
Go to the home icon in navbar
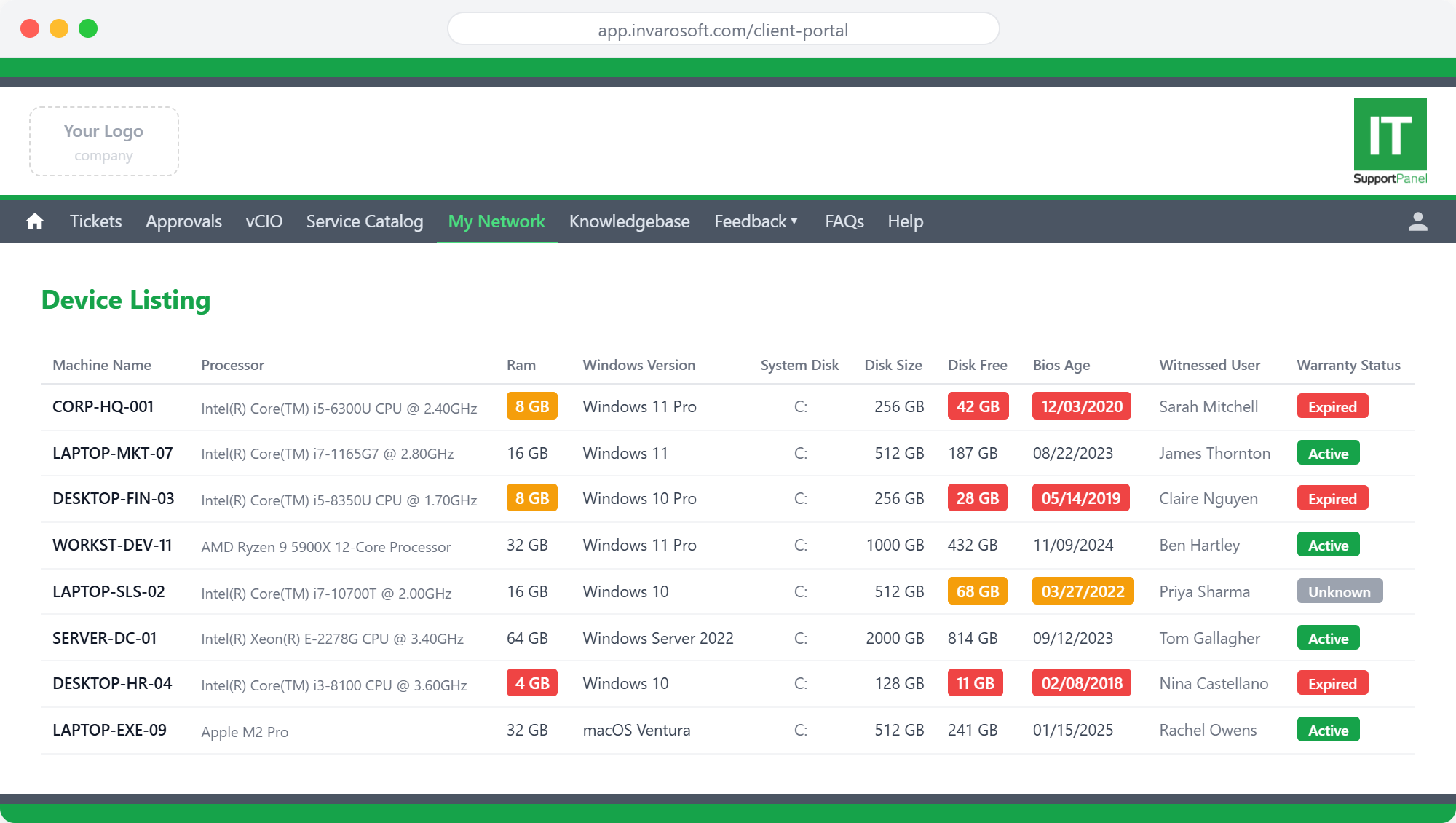35,221
